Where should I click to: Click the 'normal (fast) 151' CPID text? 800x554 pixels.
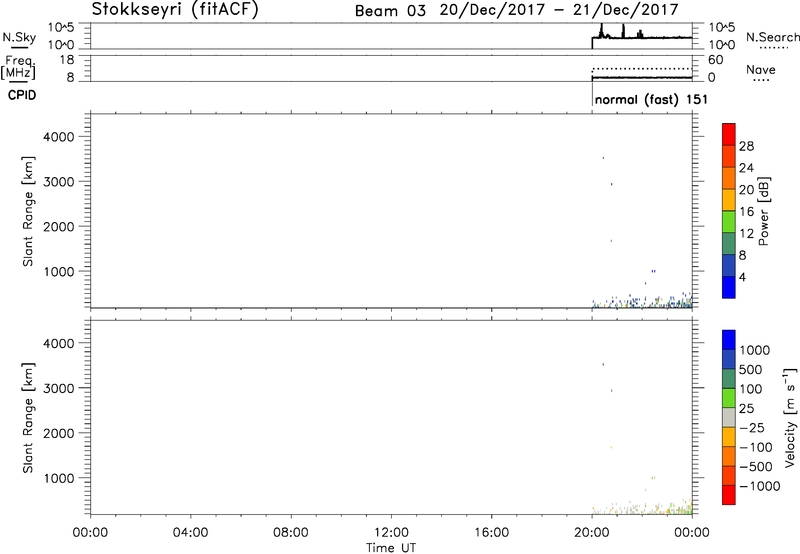[x=651, y=99]
